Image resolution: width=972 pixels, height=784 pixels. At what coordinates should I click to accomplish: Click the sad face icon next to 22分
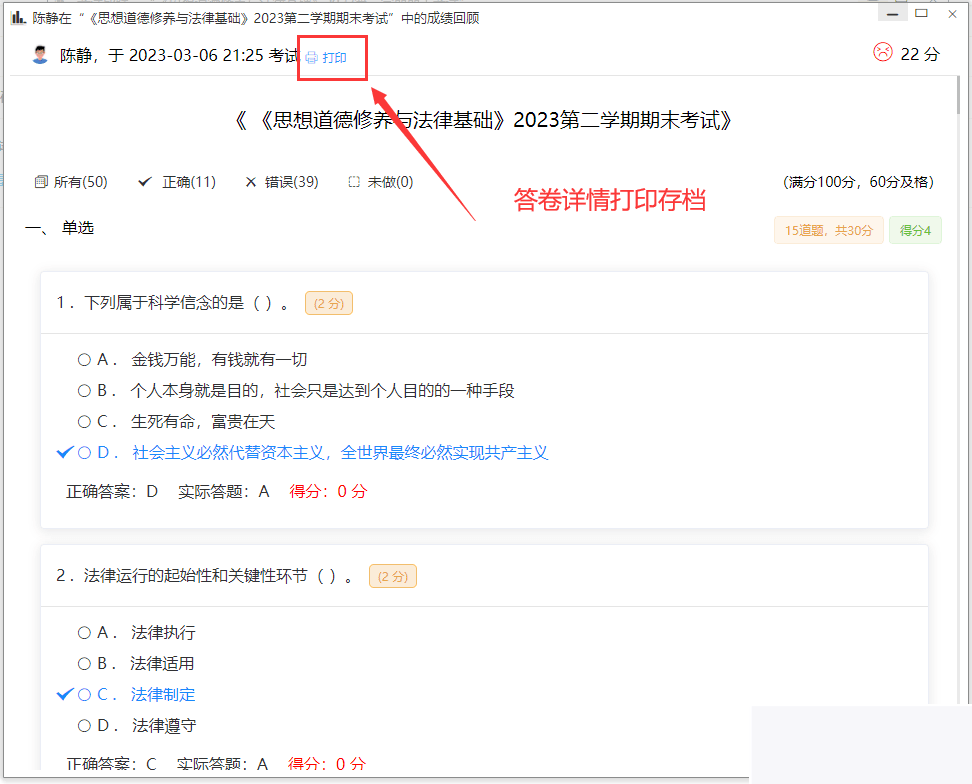pyautogui.click(x=882, y=54)
